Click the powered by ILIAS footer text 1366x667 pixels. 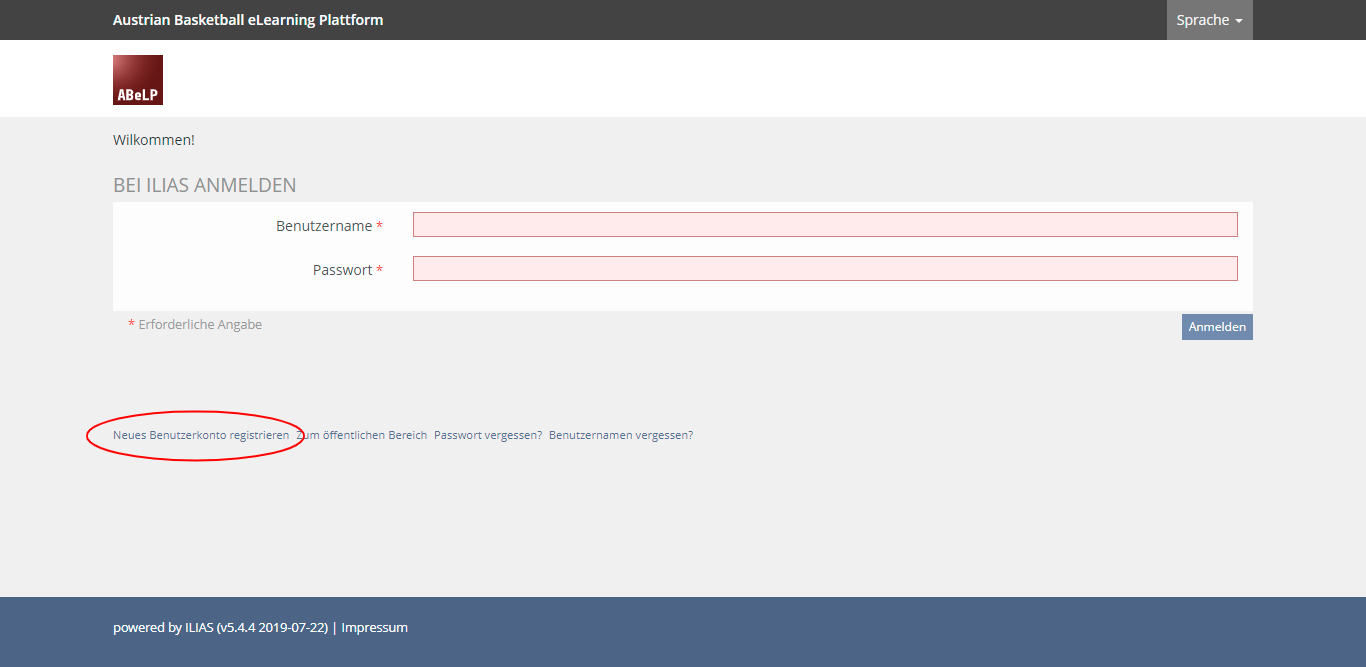pyautogui.click(x=220, y=628)
